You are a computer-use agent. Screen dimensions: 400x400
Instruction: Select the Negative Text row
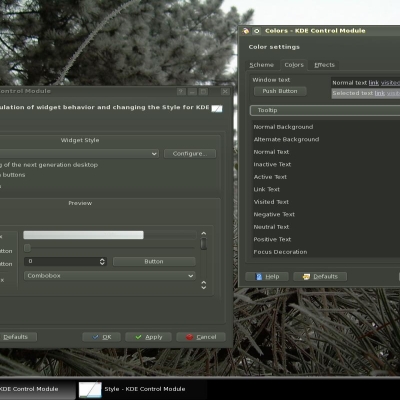pos(326,214)
